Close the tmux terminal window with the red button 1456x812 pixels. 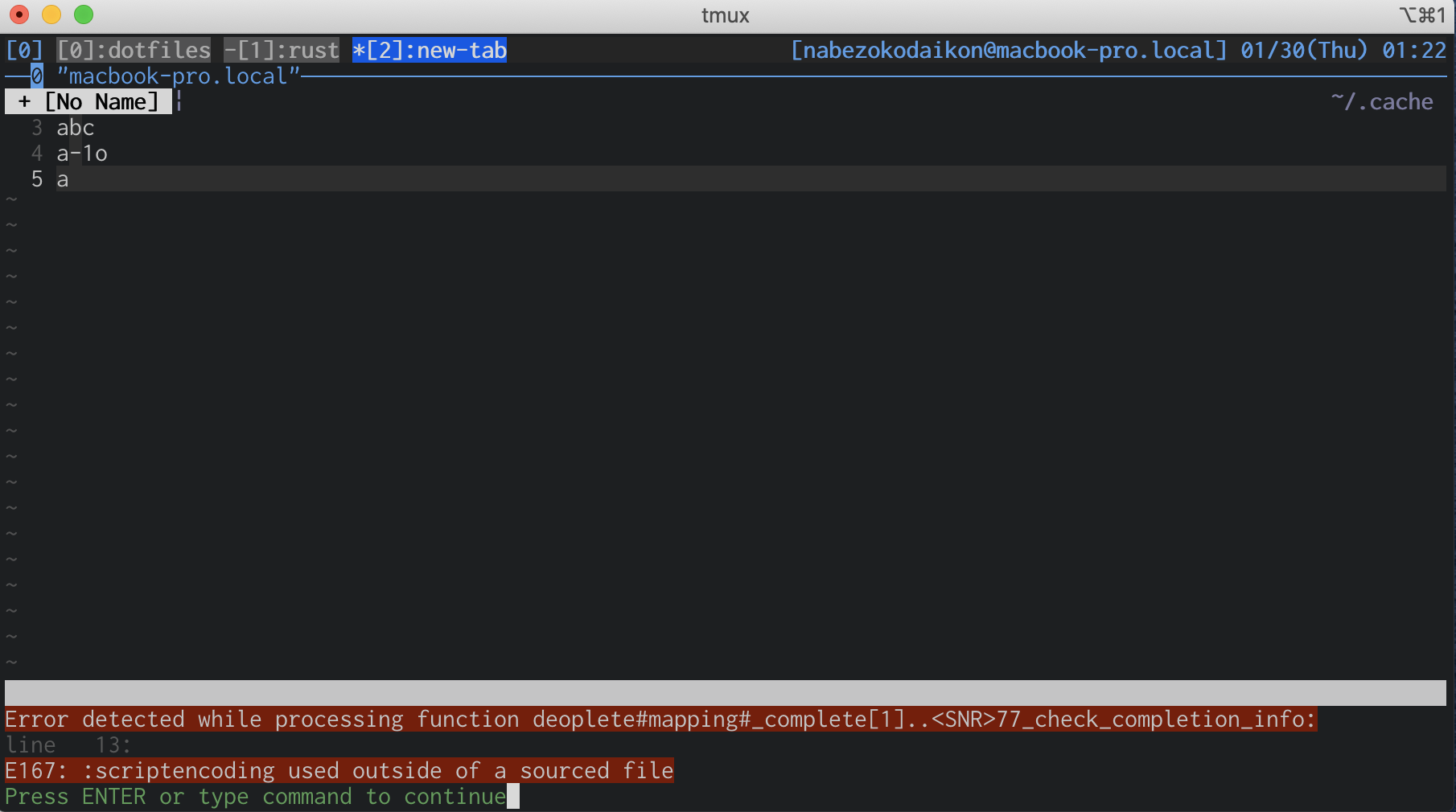point(19,14)
